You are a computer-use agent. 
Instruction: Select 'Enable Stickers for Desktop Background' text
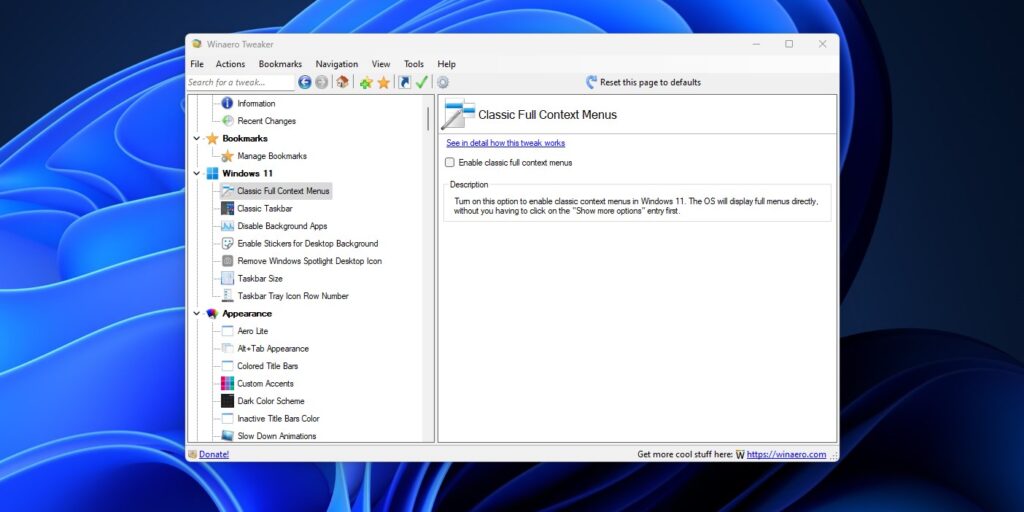pyautogui.click(x=308, y=244)
